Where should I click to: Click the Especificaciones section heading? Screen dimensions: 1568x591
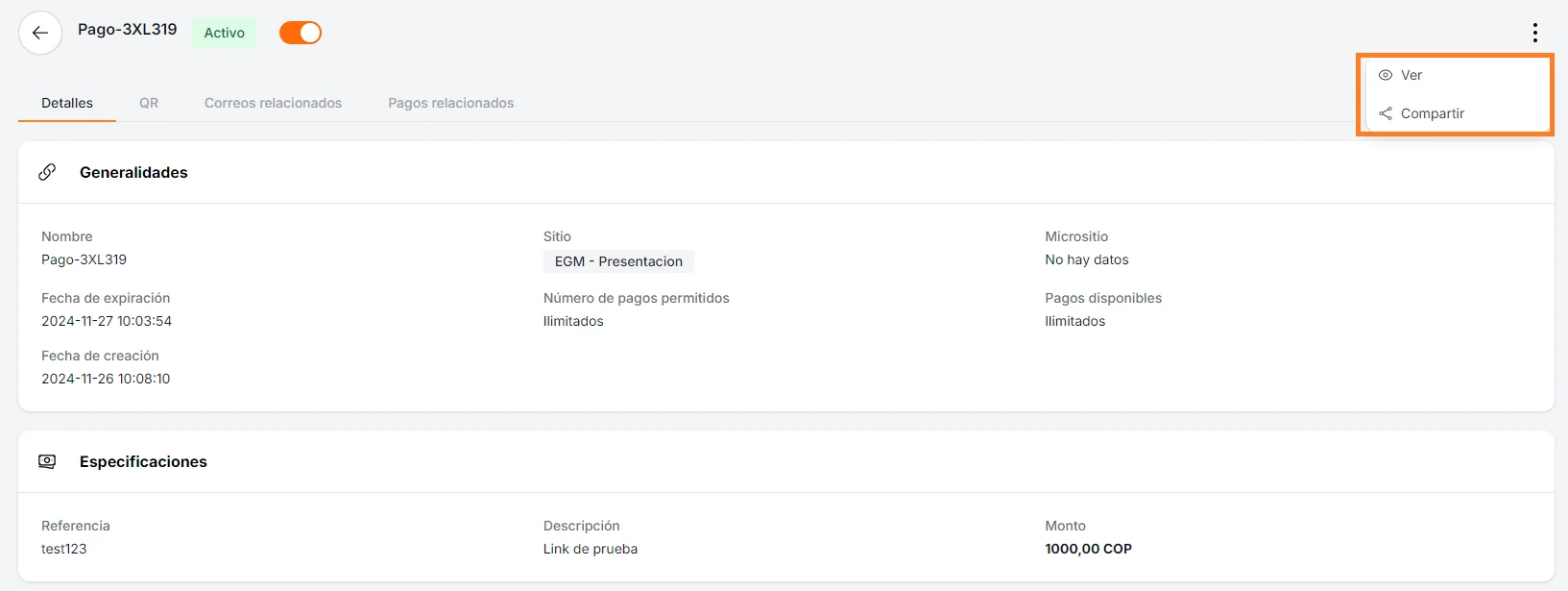[143, 461]
